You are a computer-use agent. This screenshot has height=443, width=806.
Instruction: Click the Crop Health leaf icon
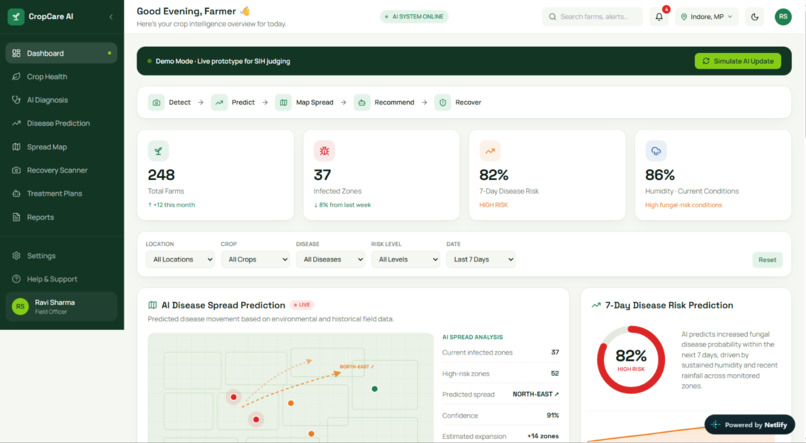tap(16, 77)
